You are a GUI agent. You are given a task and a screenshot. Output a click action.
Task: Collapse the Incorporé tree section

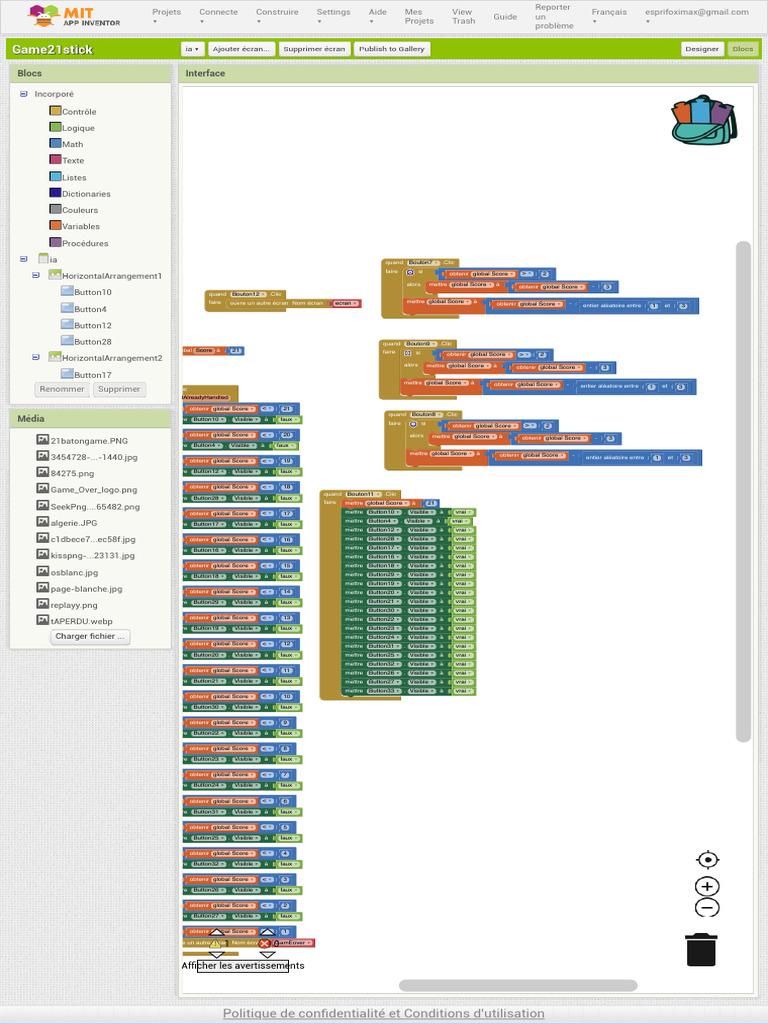(24, 94)
